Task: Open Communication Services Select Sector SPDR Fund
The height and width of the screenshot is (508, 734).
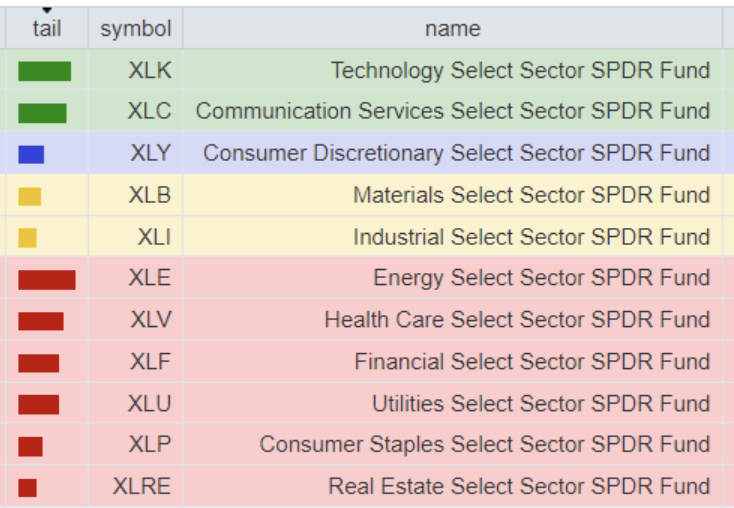Action: (x=453, y=112)
